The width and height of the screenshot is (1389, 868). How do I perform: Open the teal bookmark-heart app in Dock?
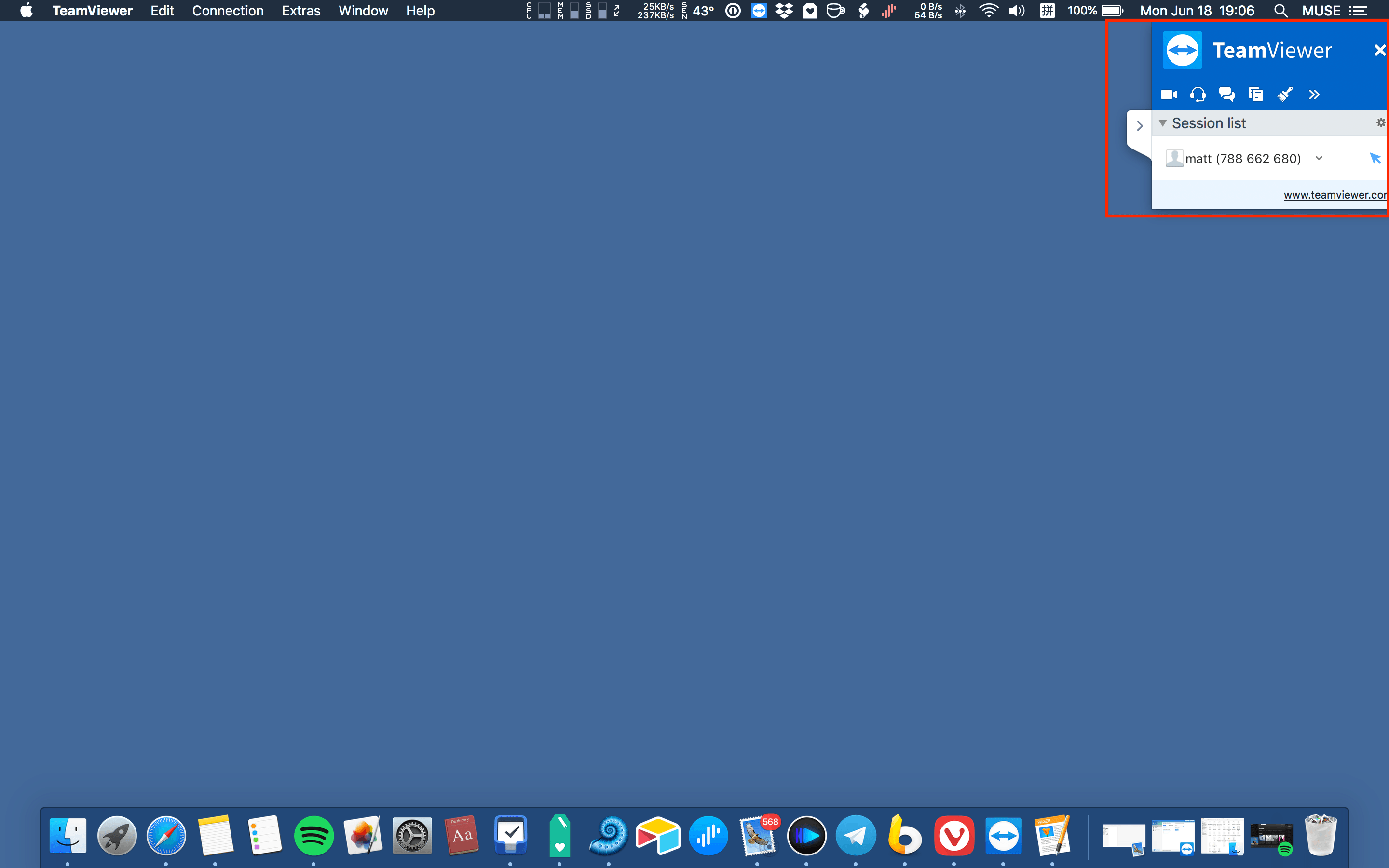point(559,835)
